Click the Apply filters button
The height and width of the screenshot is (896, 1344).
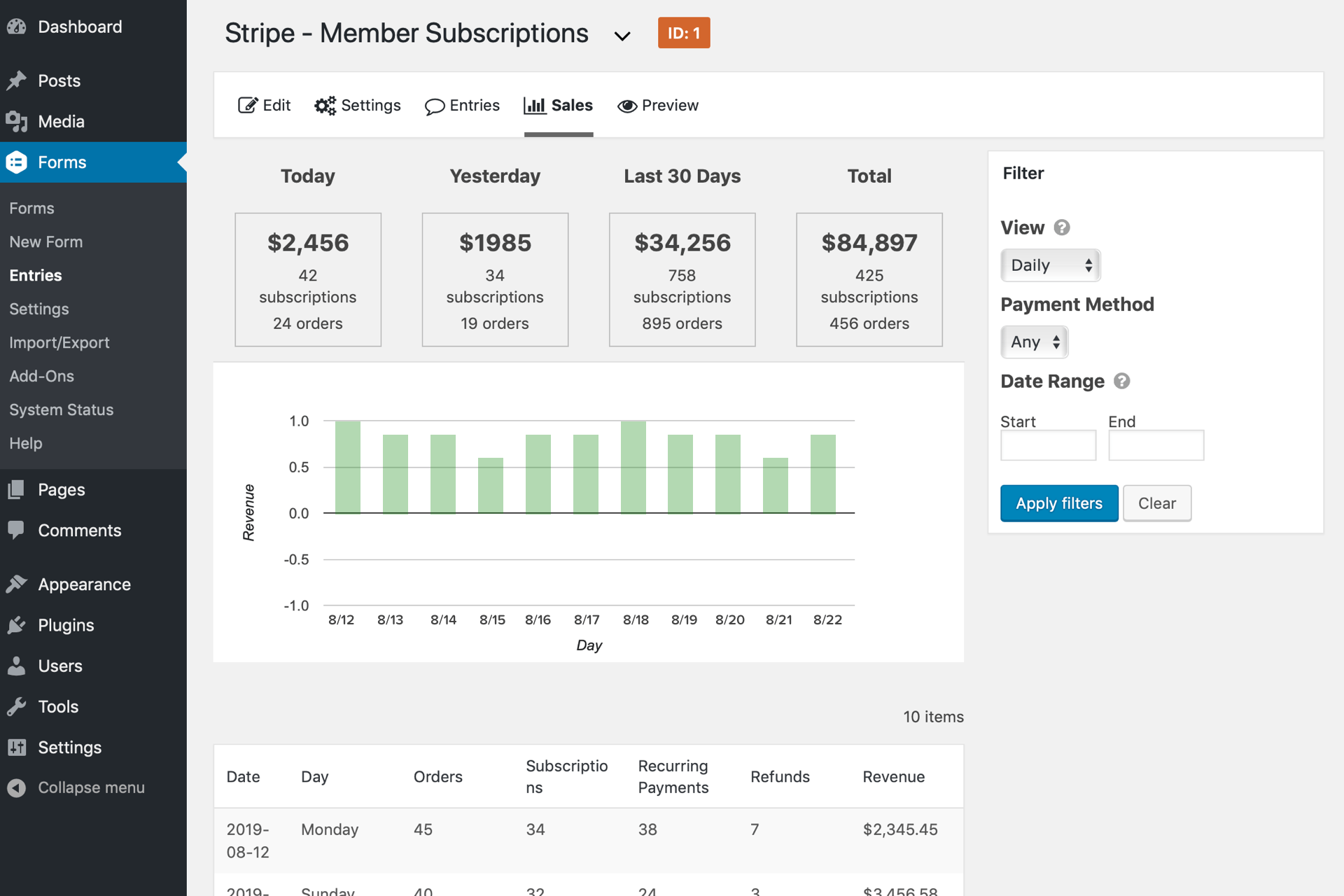pos(1058,503)
